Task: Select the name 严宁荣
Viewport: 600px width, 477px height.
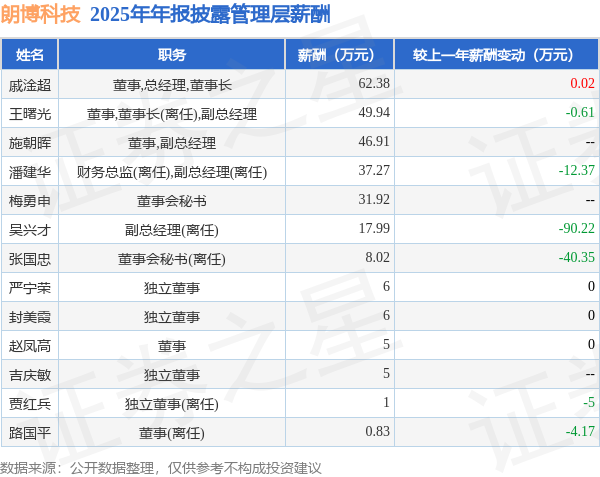Action: [30, 288]
